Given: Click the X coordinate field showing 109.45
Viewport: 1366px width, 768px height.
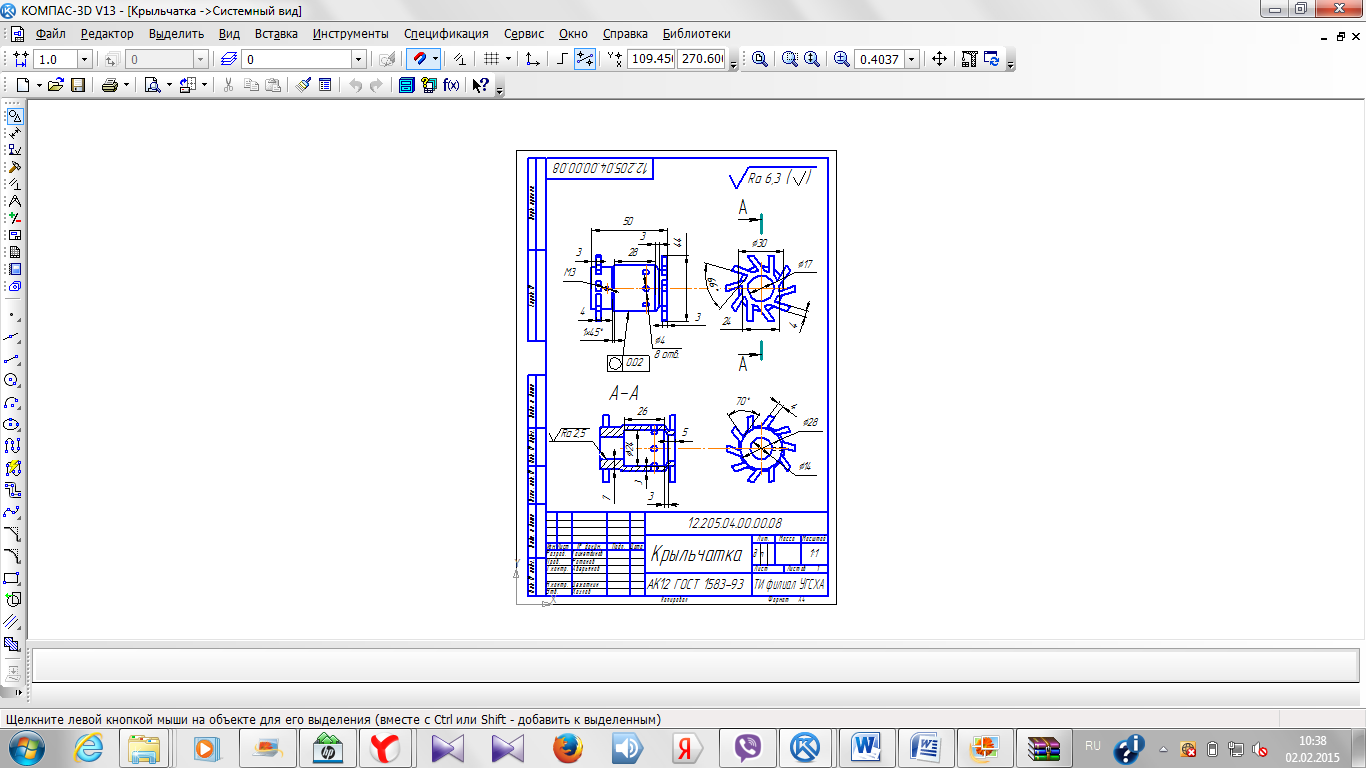Looking at the screenshot, I should click(x=650, y=59).
